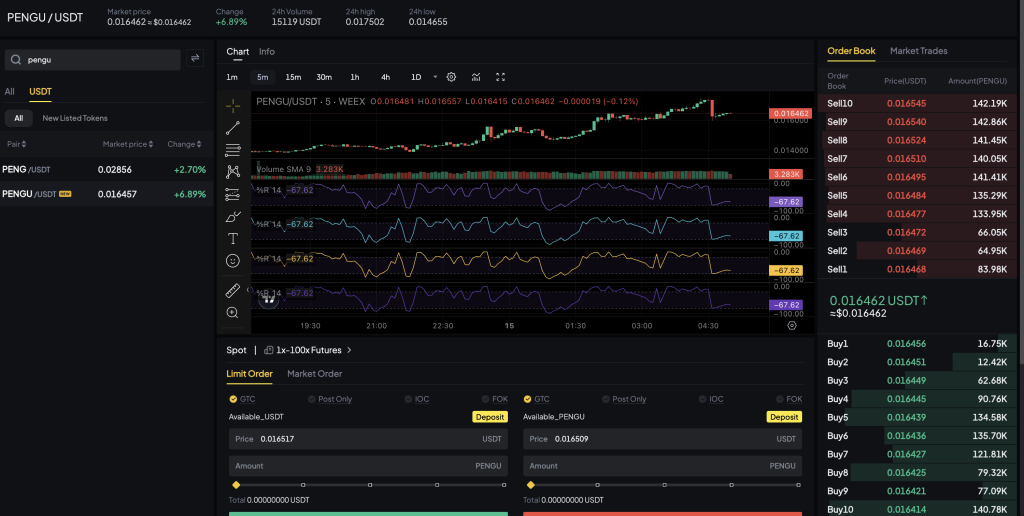This screenshot has width=1024, height=516.
Task: Expand the 1x-100x Futures chevron
Action: (x=349, y=350)
